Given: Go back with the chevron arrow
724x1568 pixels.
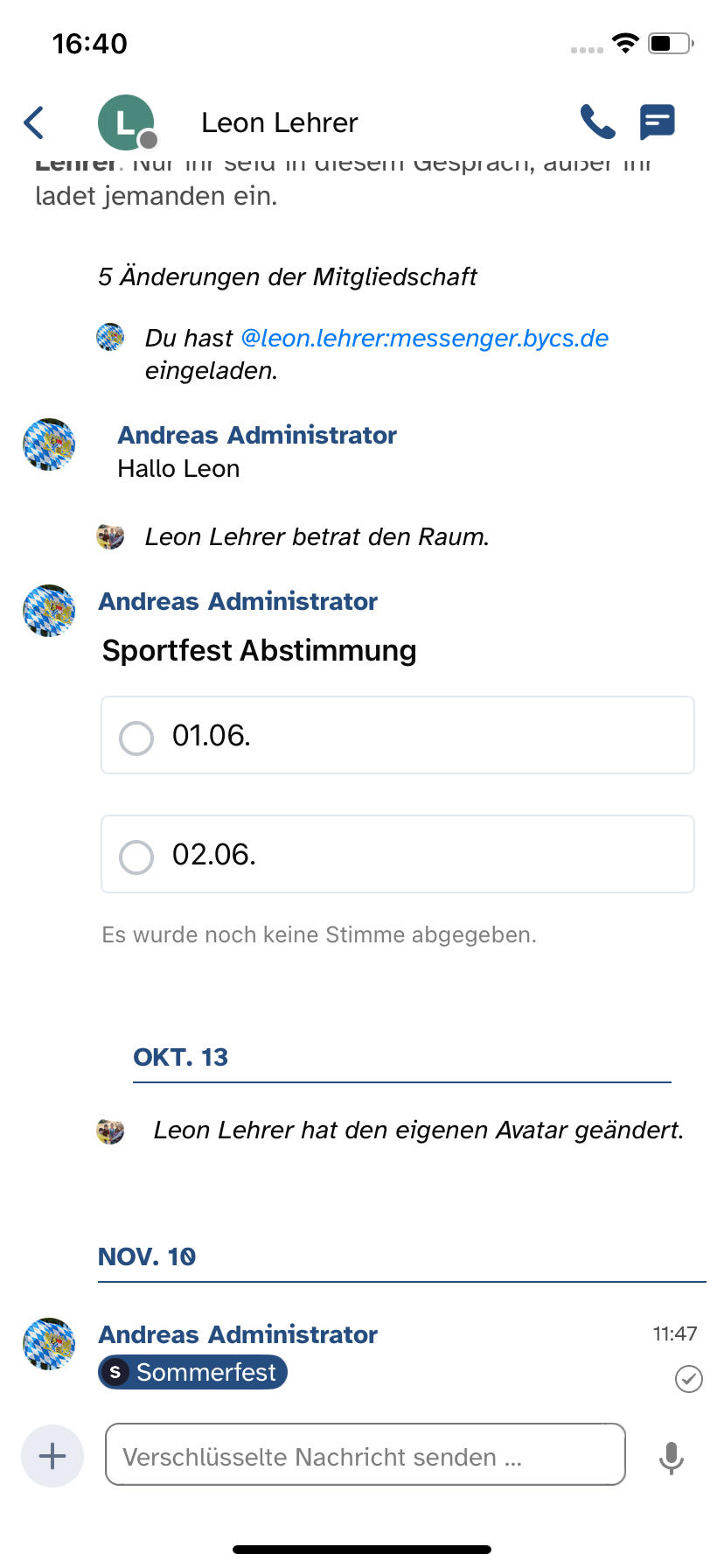Looking at the screenshot, I should pos(34,122).
